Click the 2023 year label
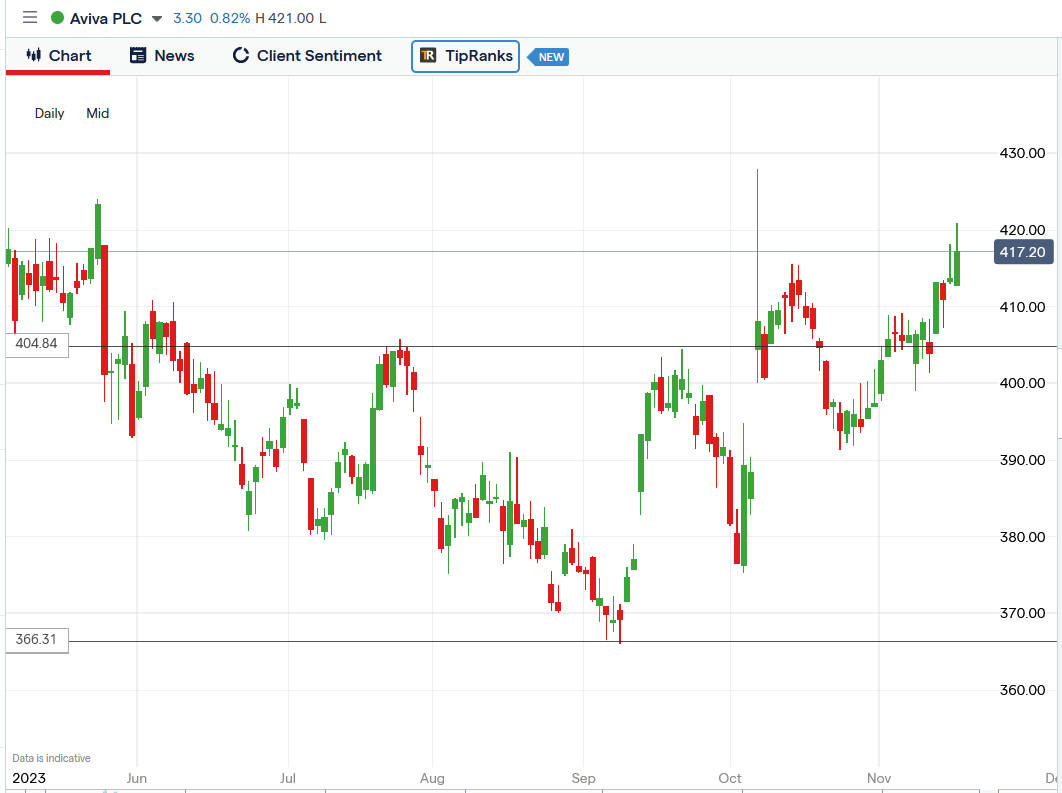The height and width of the screenshot is (793, 1062). (x=29, y=778)
